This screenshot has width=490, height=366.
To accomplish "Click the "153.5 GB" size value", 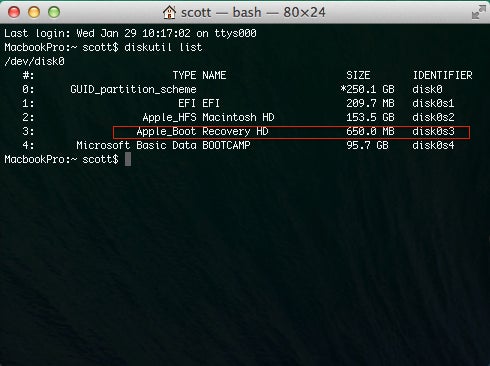I will [x=370, y=117].
